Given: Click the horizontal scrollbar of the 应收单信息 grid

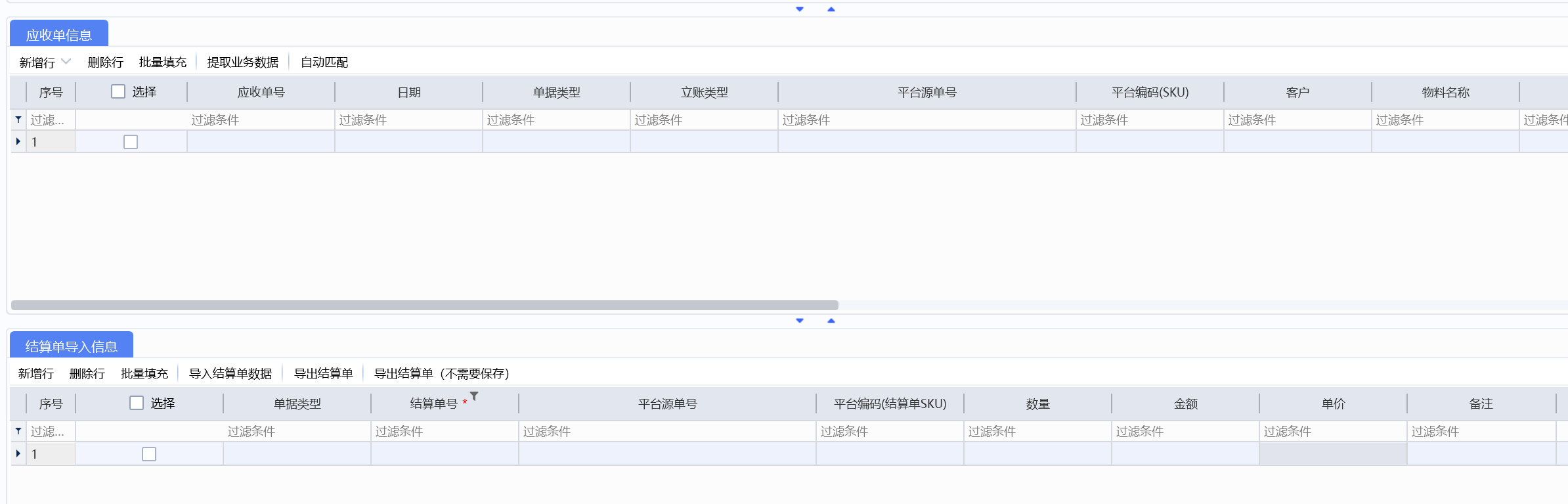Looking at the screenshot, I should tap(425, 305).
